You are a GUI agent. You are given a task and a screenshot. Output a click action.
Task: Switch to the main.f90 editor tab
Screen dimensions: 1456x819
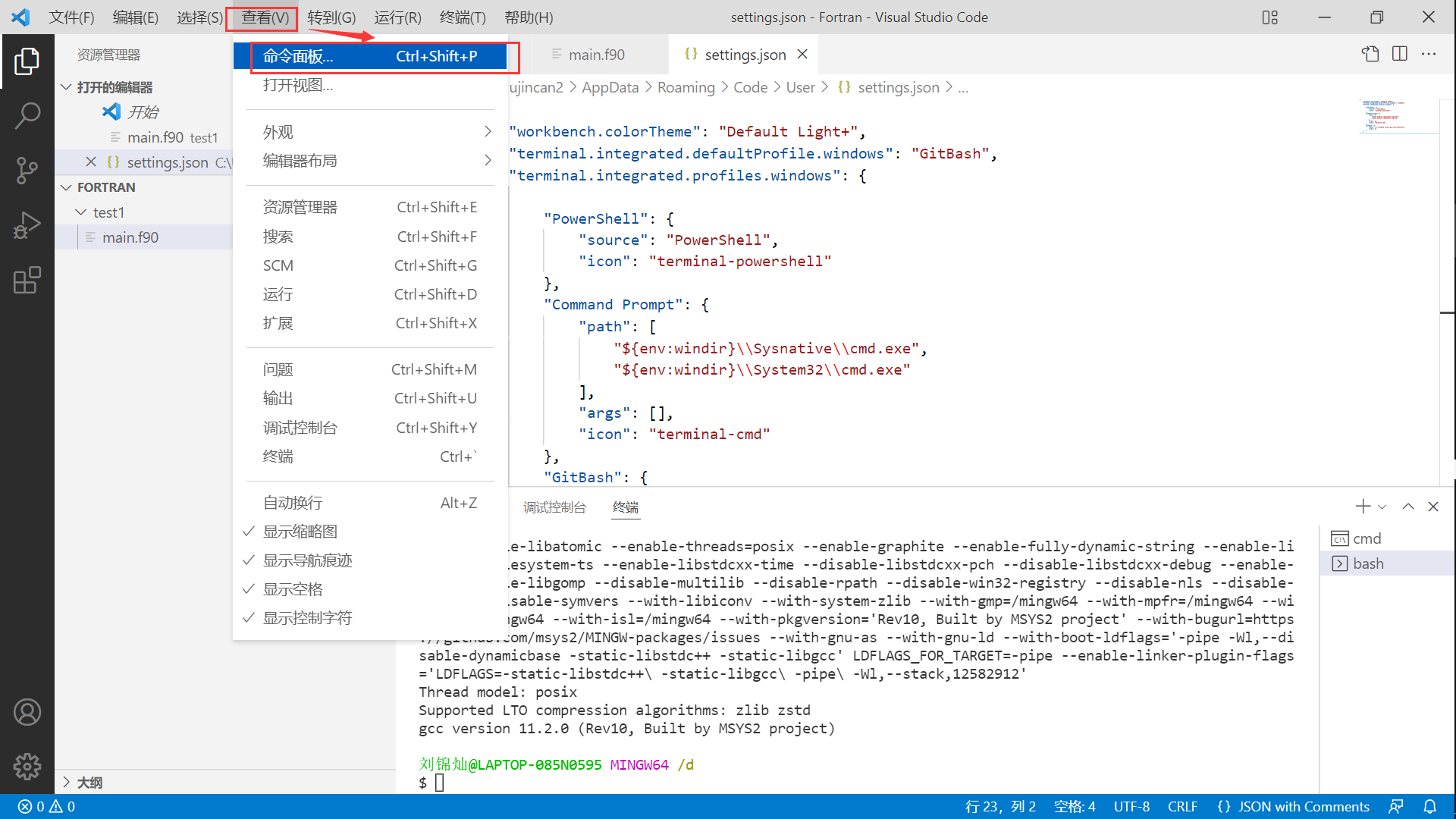(x=596, y=55)
